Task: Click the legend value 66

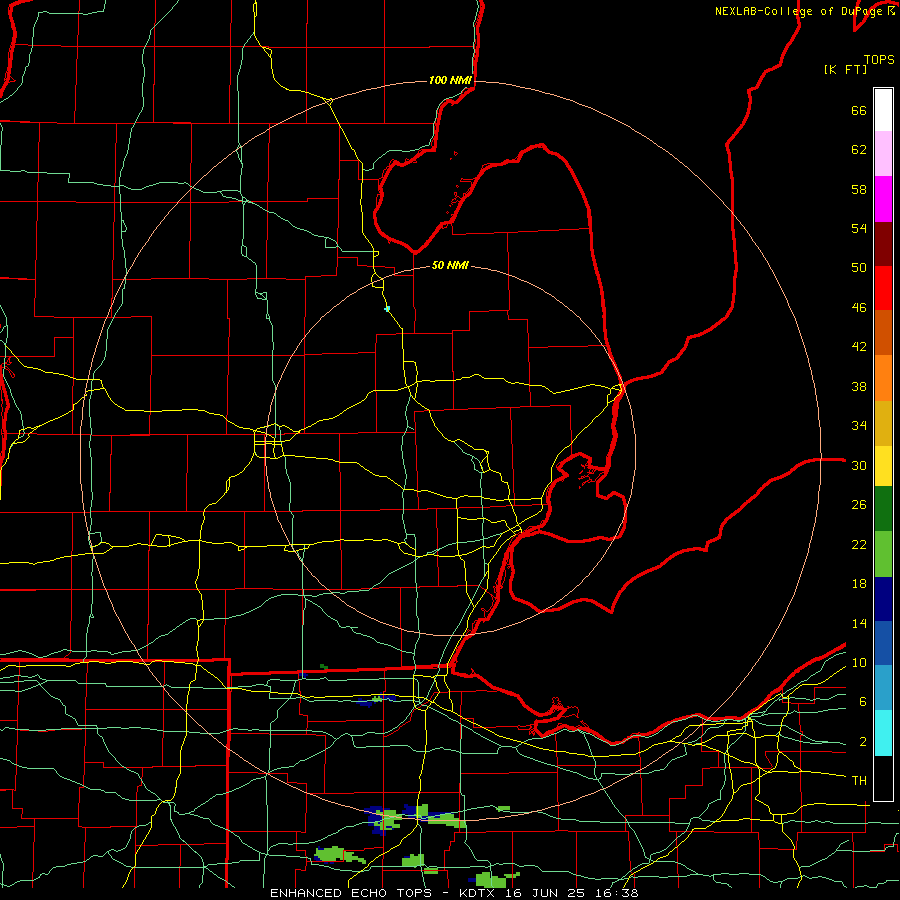Action: click(x=859, y=111)
